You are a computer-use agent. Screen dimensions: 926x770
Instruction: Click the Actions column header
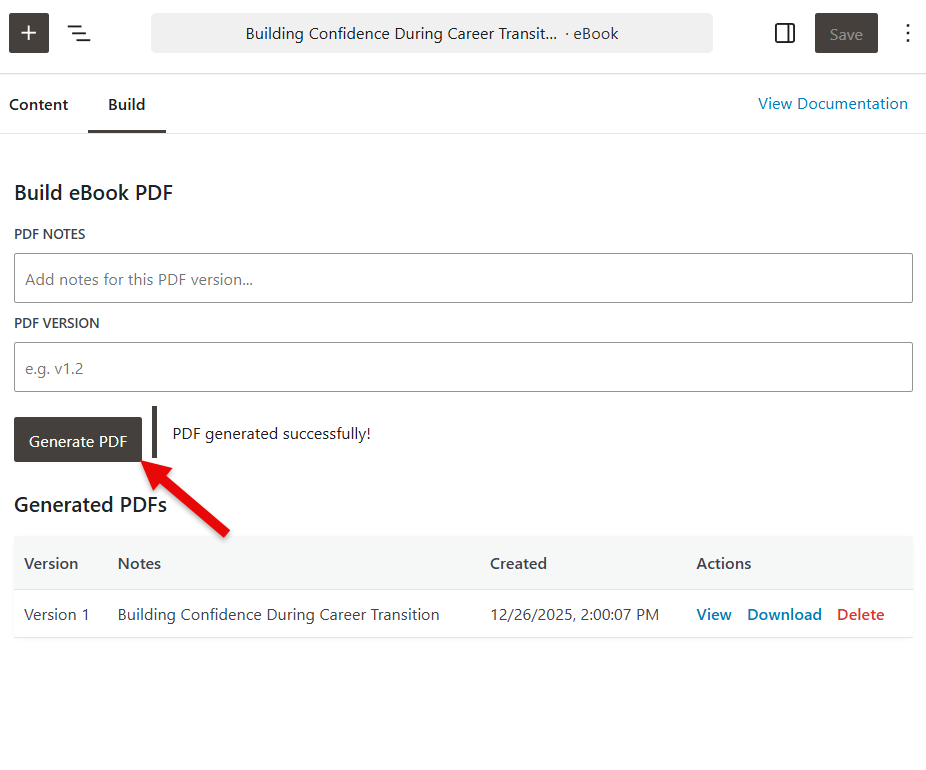(x=723, y=563)
